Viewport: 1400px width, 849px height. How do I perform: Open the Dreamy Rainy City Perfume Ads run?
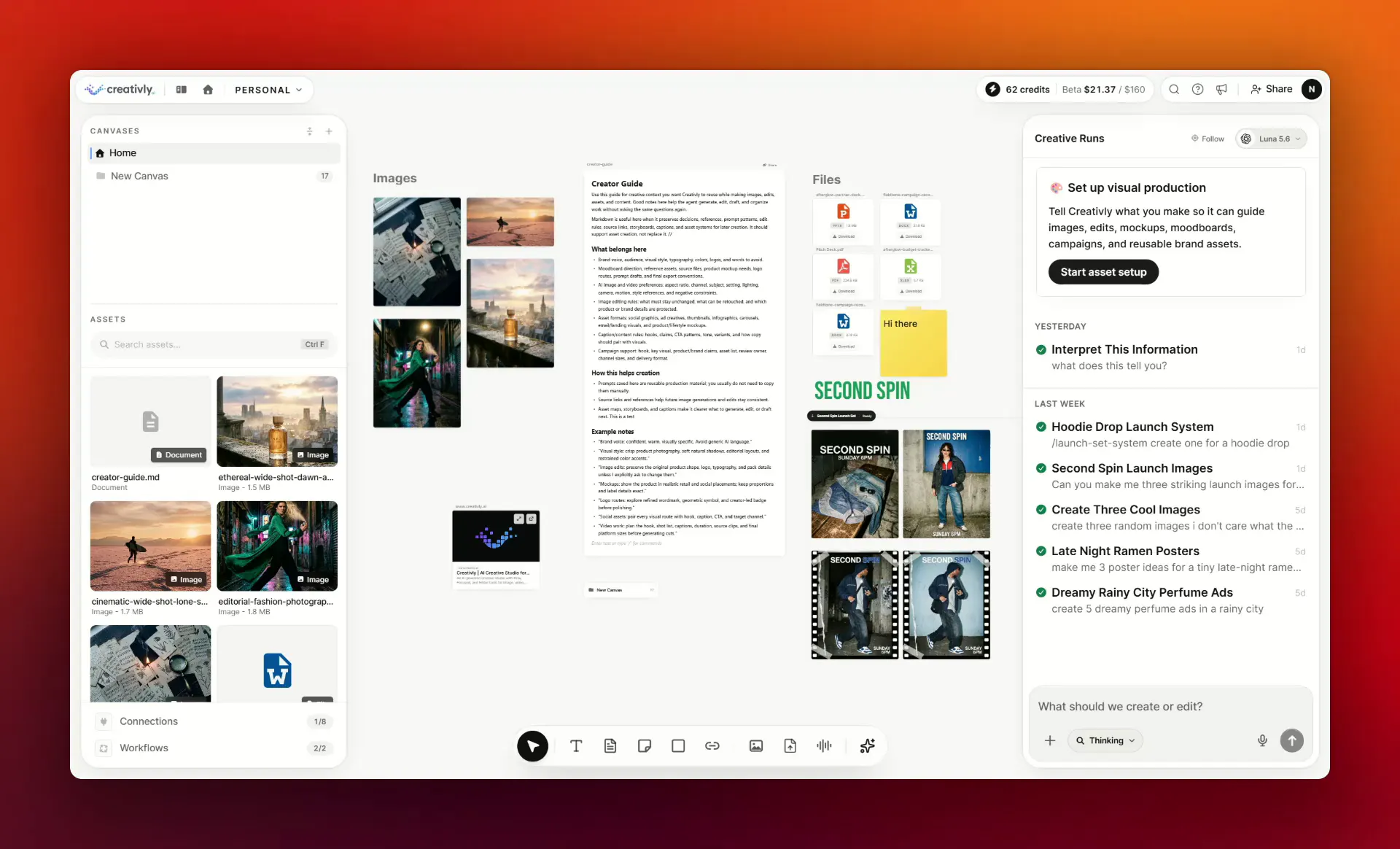pyautogui.click(x=1170, y=600)
